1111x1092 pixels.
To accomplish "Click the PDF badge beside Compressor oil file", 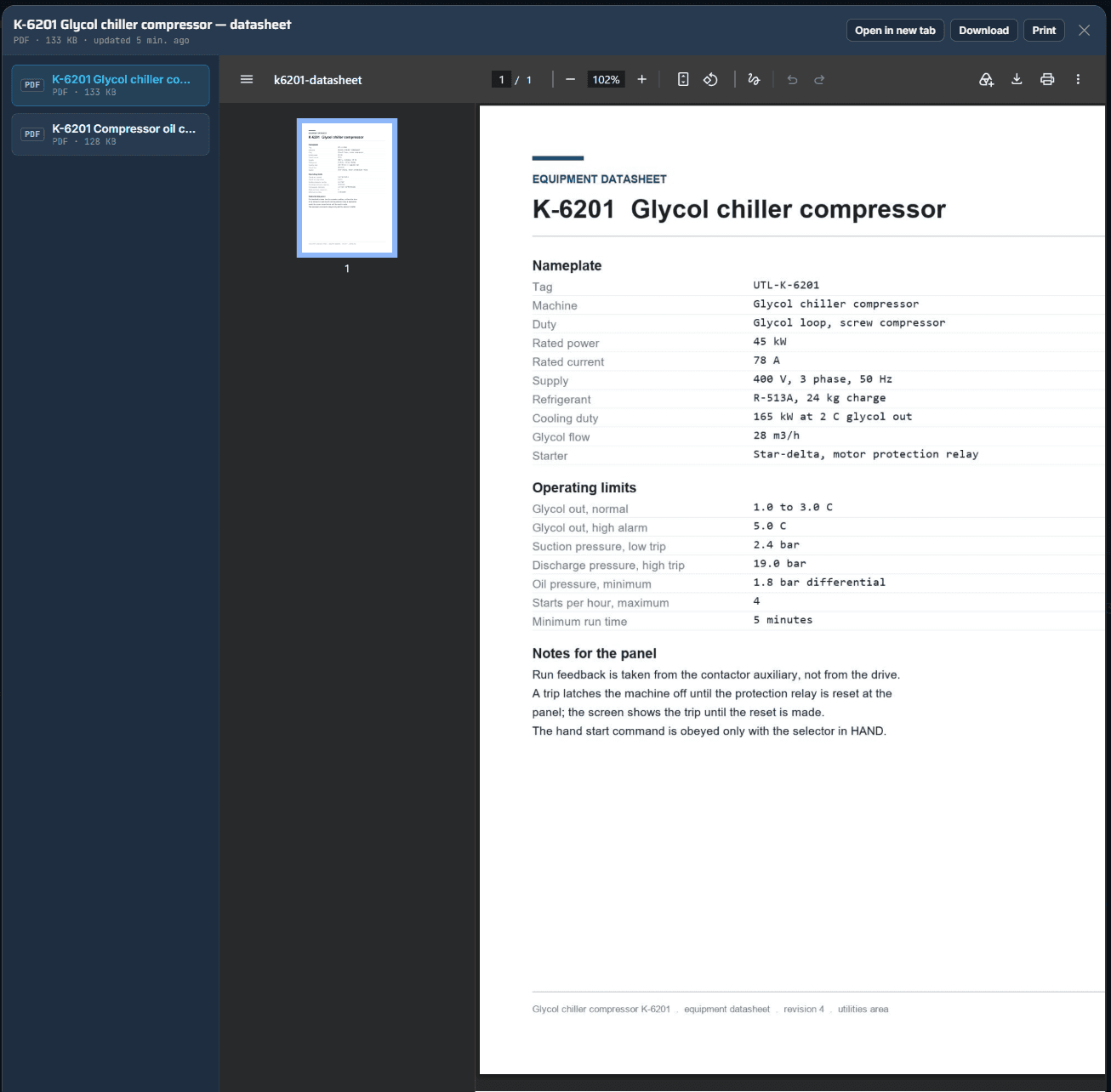I will 32,134.
